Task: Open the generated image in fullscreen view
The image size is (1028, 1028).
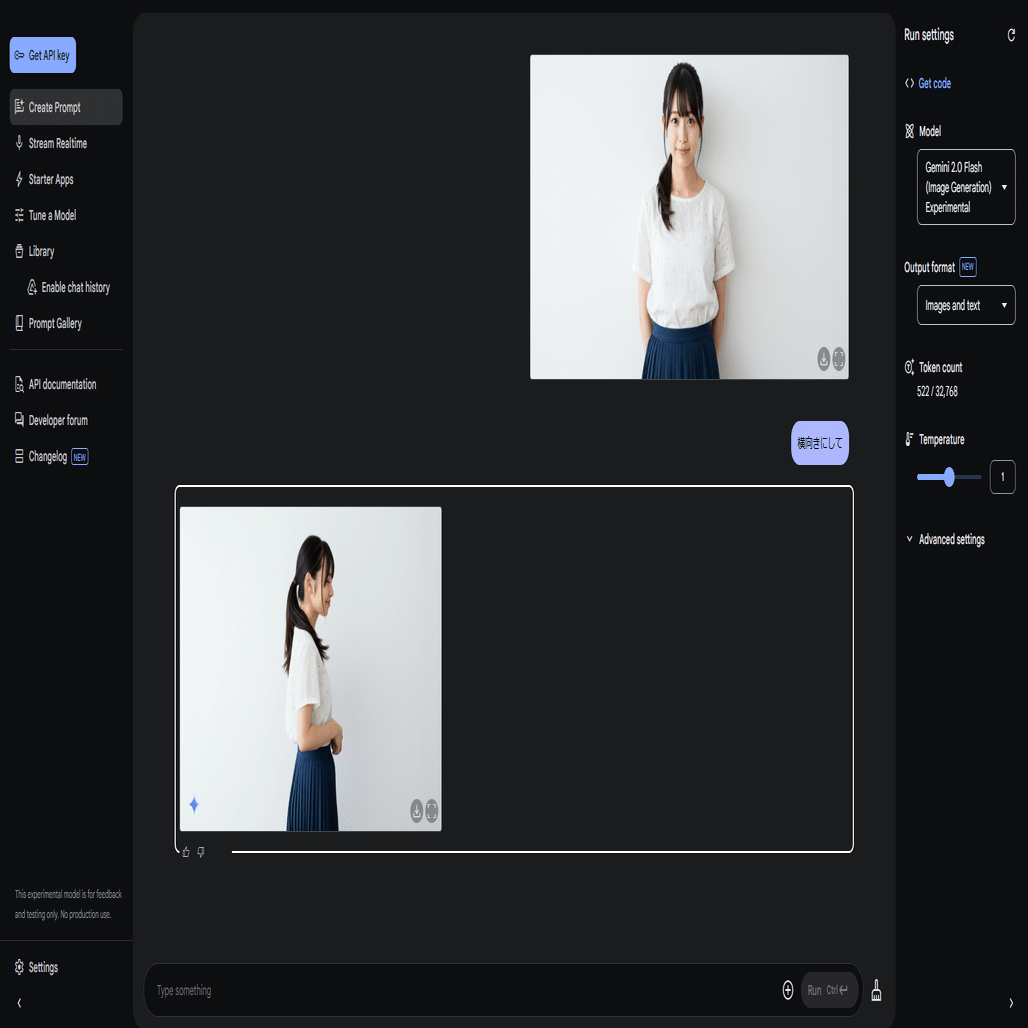Action: point(431,812)
